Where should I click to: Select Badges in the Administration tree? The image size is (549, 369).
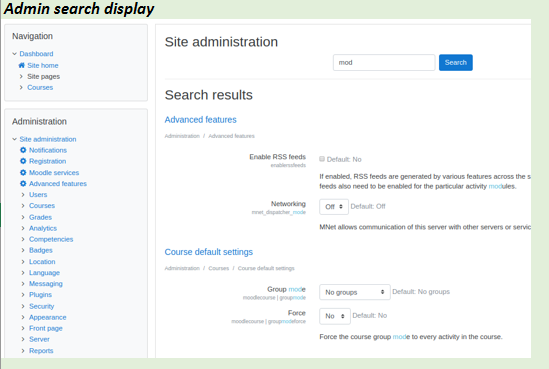pyautogui.click(x=41, y=250)
